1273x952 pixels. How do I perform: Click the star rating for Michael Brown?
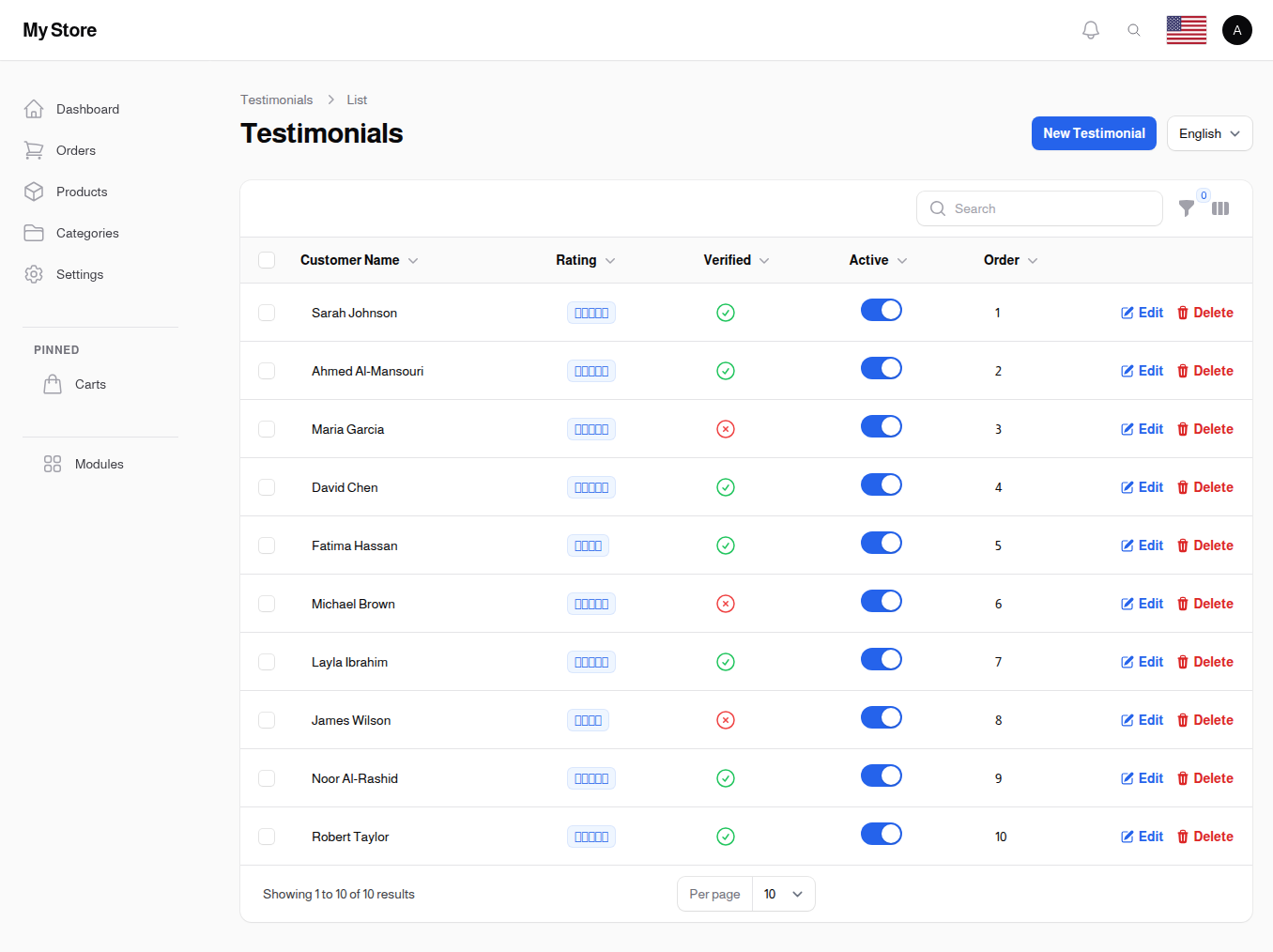tap(590, 604)
